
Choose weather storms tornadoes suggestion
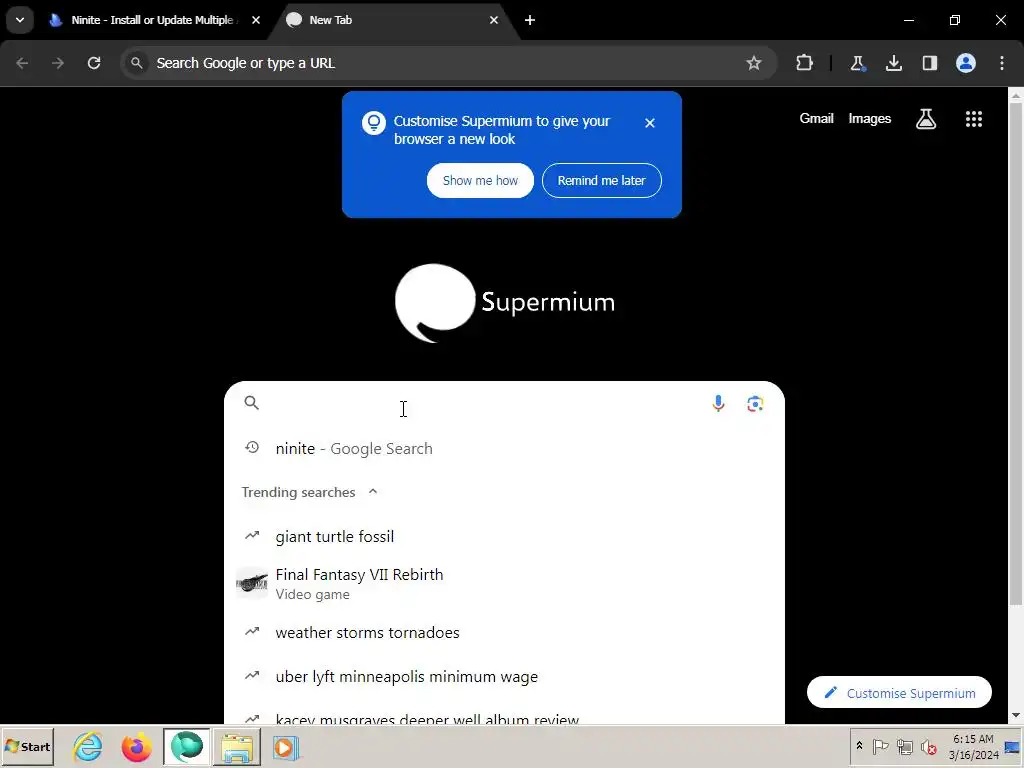click(504, 632)
